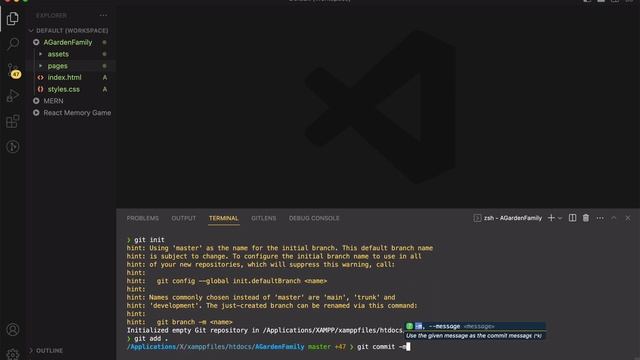Click the AGardenFamily folder root icon
This screenshot has height=360, width=640.
(36, 42)
